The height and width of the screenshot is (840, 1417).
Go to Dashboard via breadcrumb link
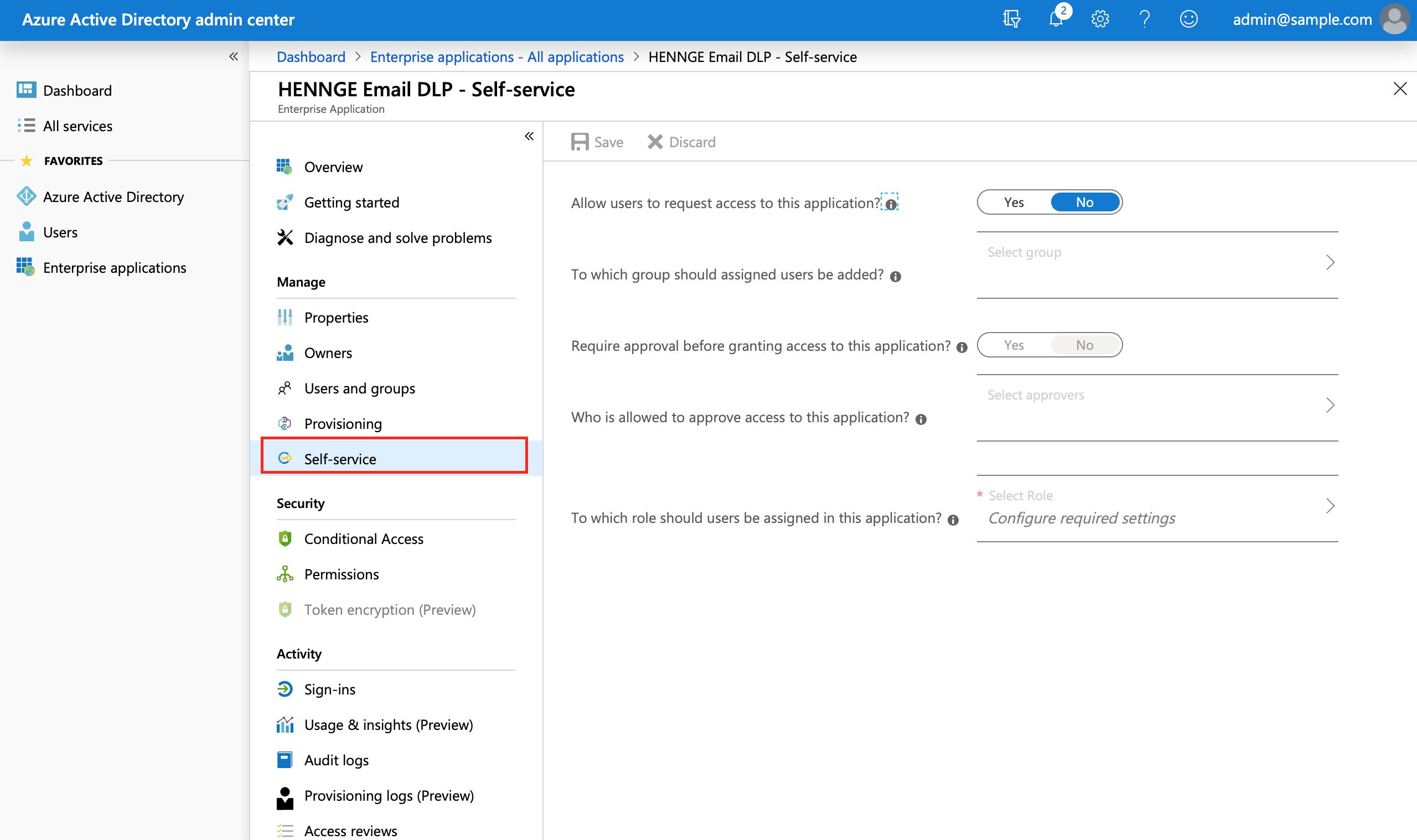tap(311, 56)
